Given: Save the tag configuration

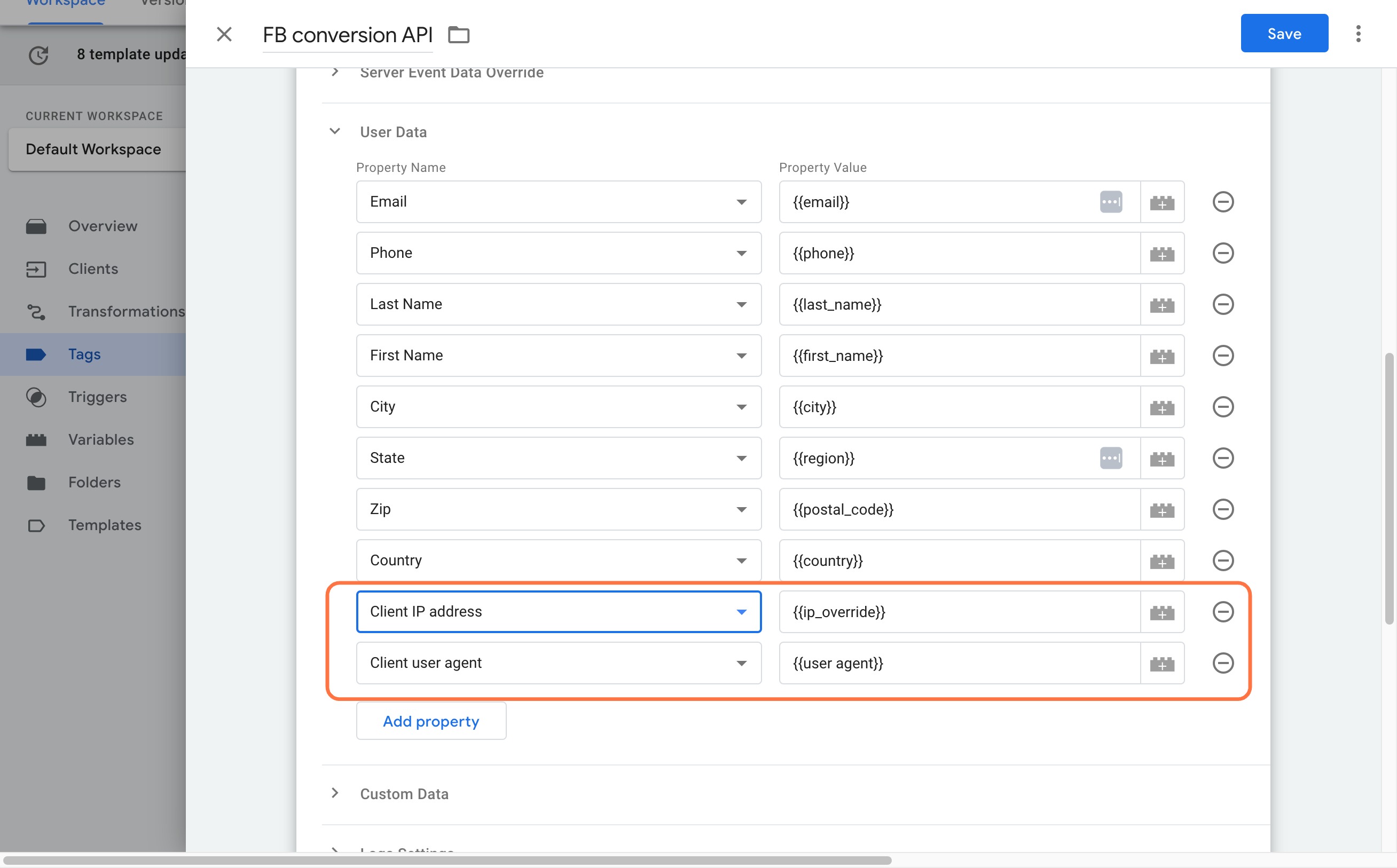Looking at the screenshot, I should pyautogui.click(x=1284, y=33).
